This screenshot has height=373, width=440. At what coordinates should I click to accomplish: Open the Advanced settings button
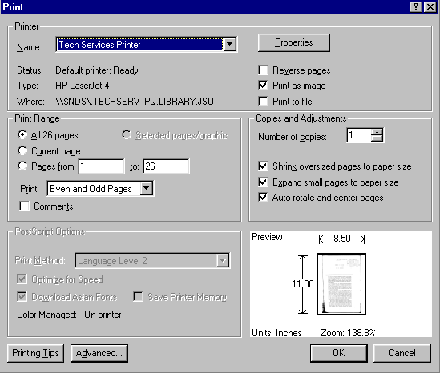tap(99, 353)
